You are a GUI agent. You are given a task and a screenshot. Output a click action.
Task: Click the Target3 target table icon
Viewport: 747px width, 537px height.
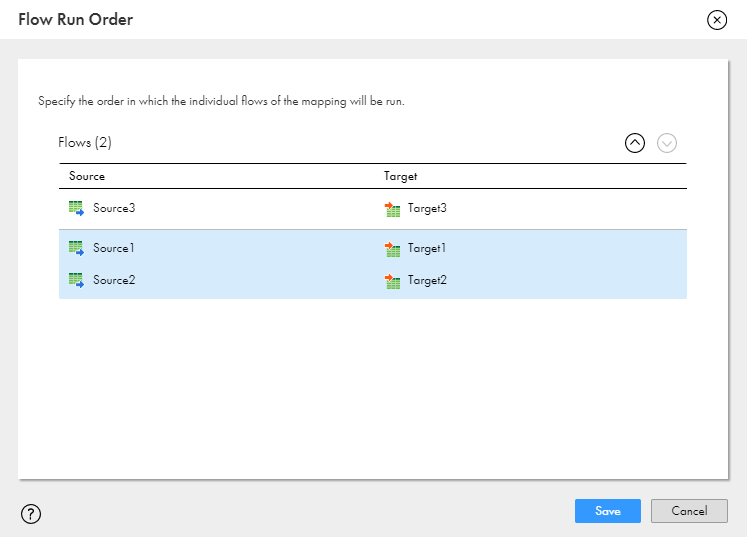392,209
